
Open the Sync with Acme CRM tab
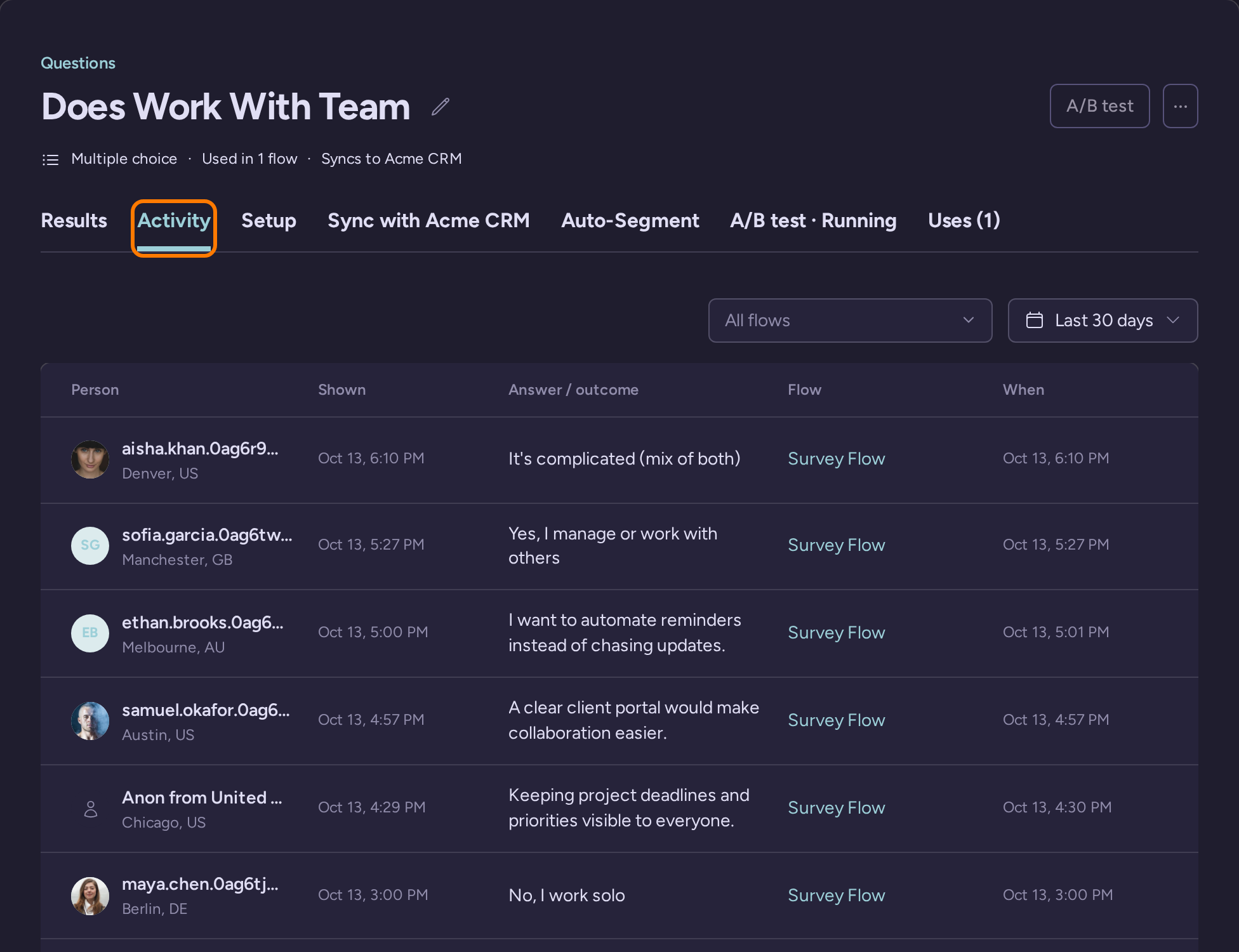coord(428,221)
